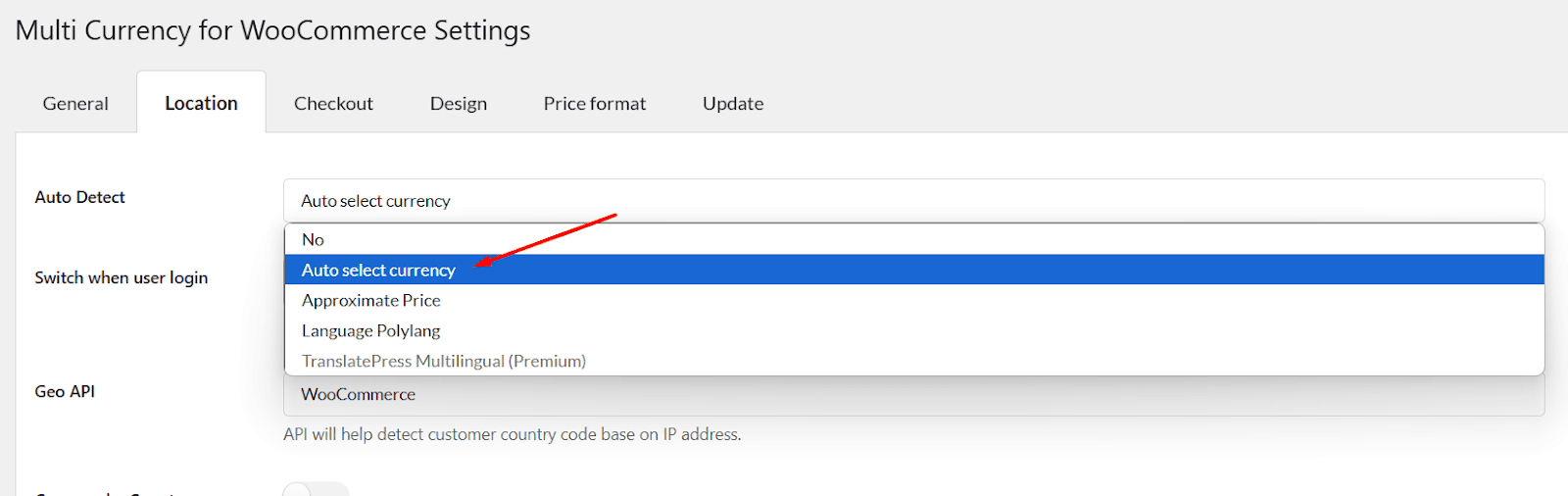Choose the Language Polylang option
Viewport: 1568px width, 496px height.
tap(913, 330)
